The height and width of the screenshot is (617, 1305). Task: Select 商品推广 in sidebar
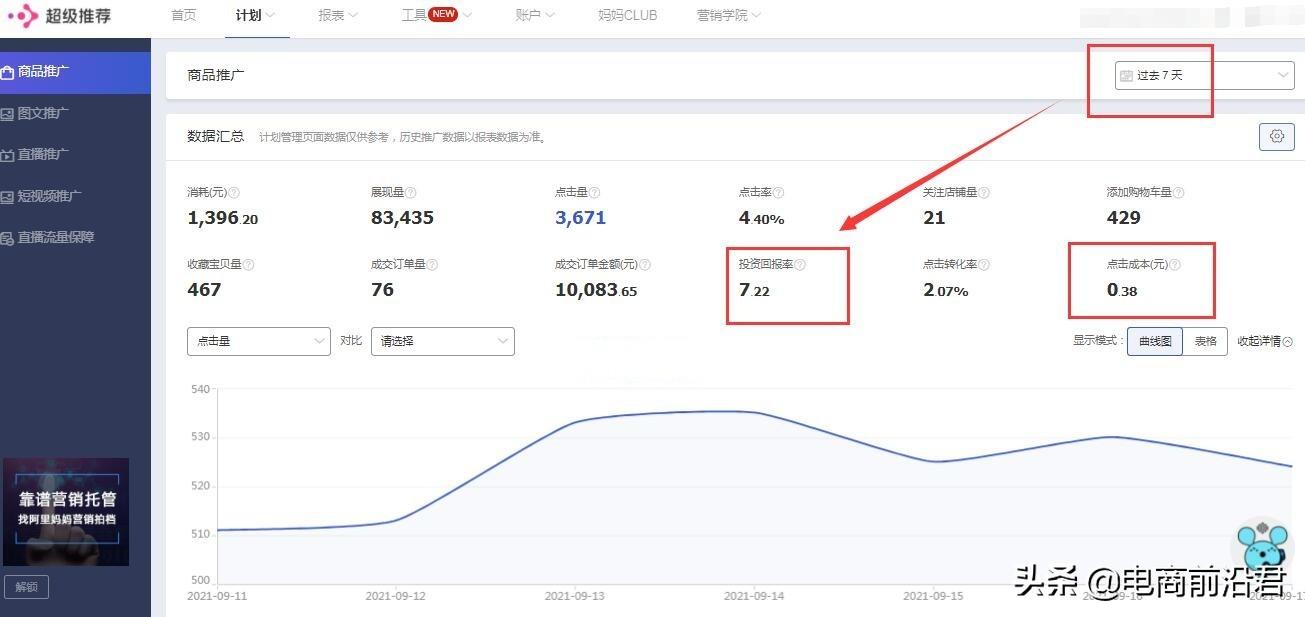pos(75,72)
